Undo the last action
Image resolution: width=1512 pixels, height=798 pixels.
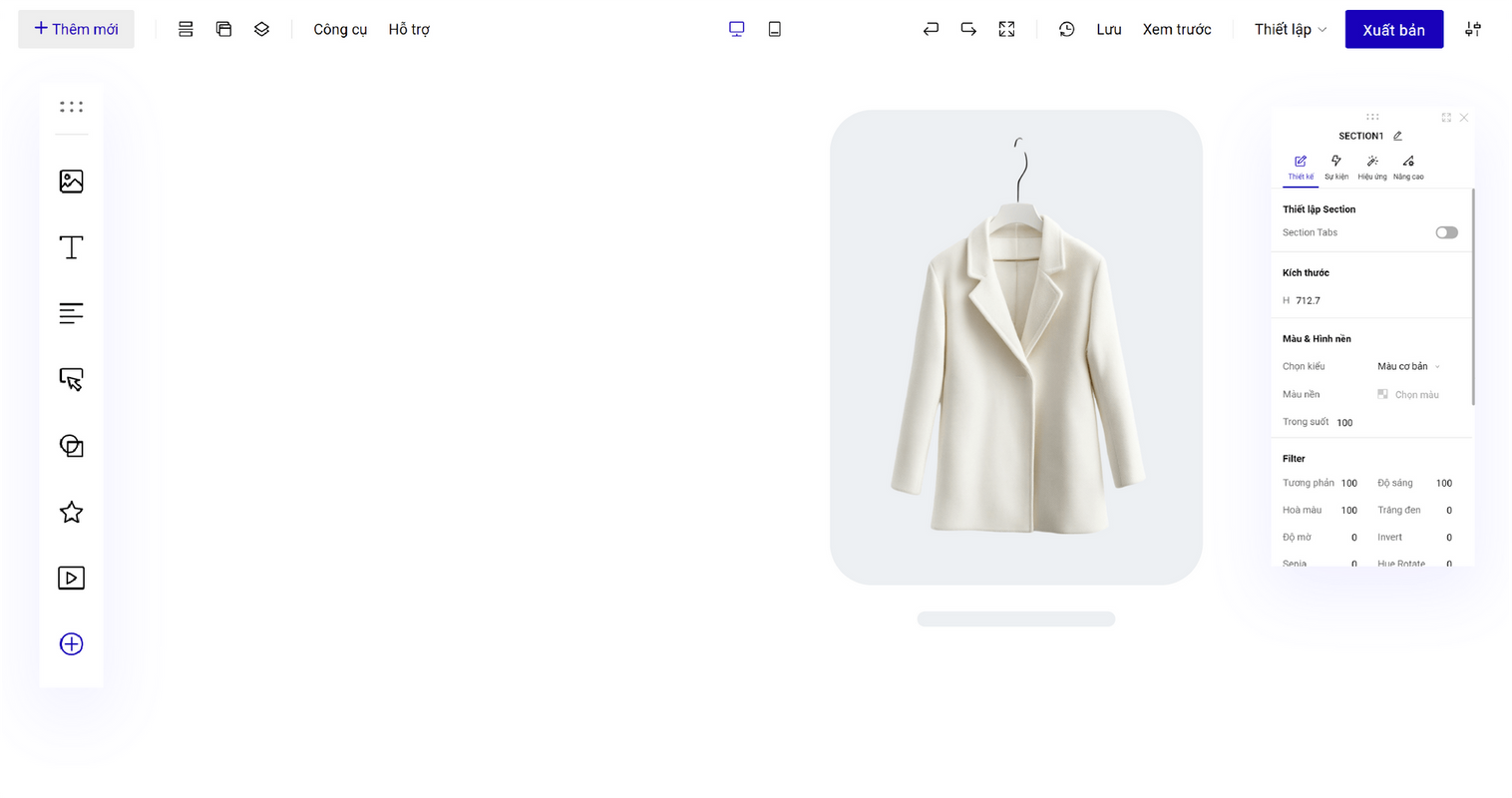coord(930,29)
